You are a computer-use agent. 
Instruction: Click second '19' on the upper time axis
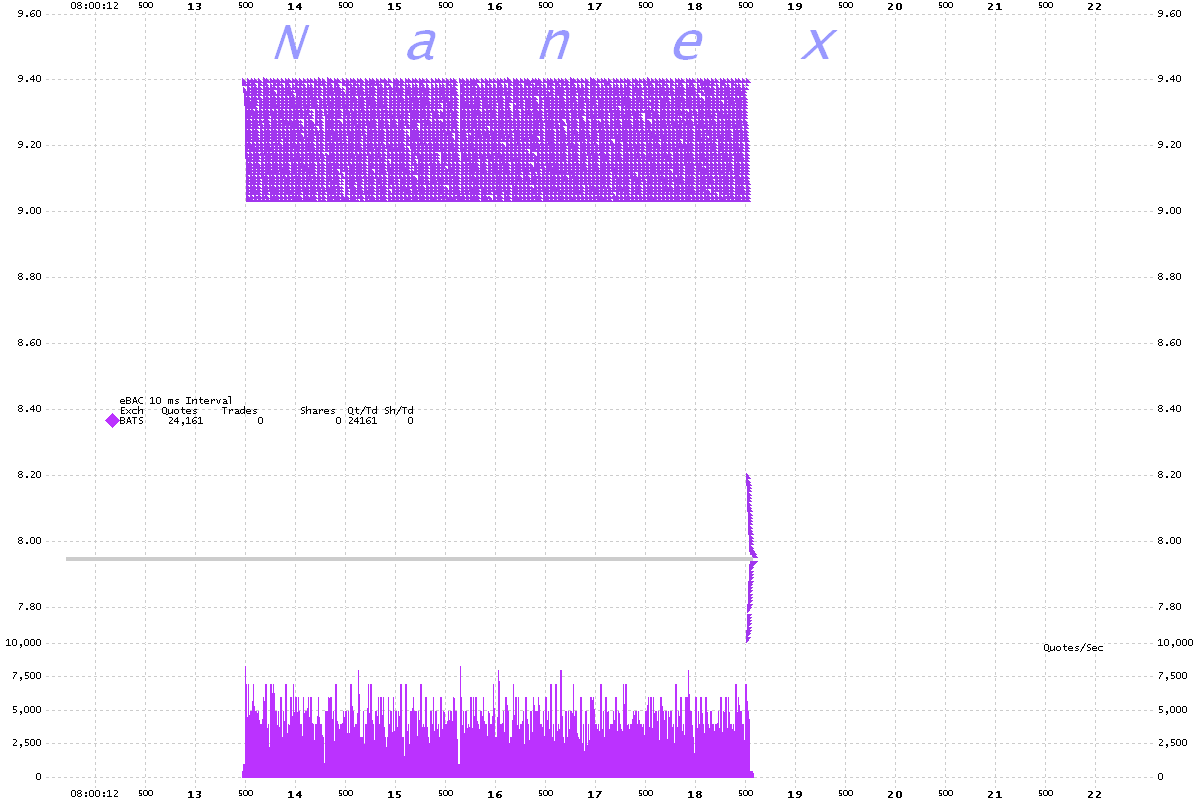(795, 6)
